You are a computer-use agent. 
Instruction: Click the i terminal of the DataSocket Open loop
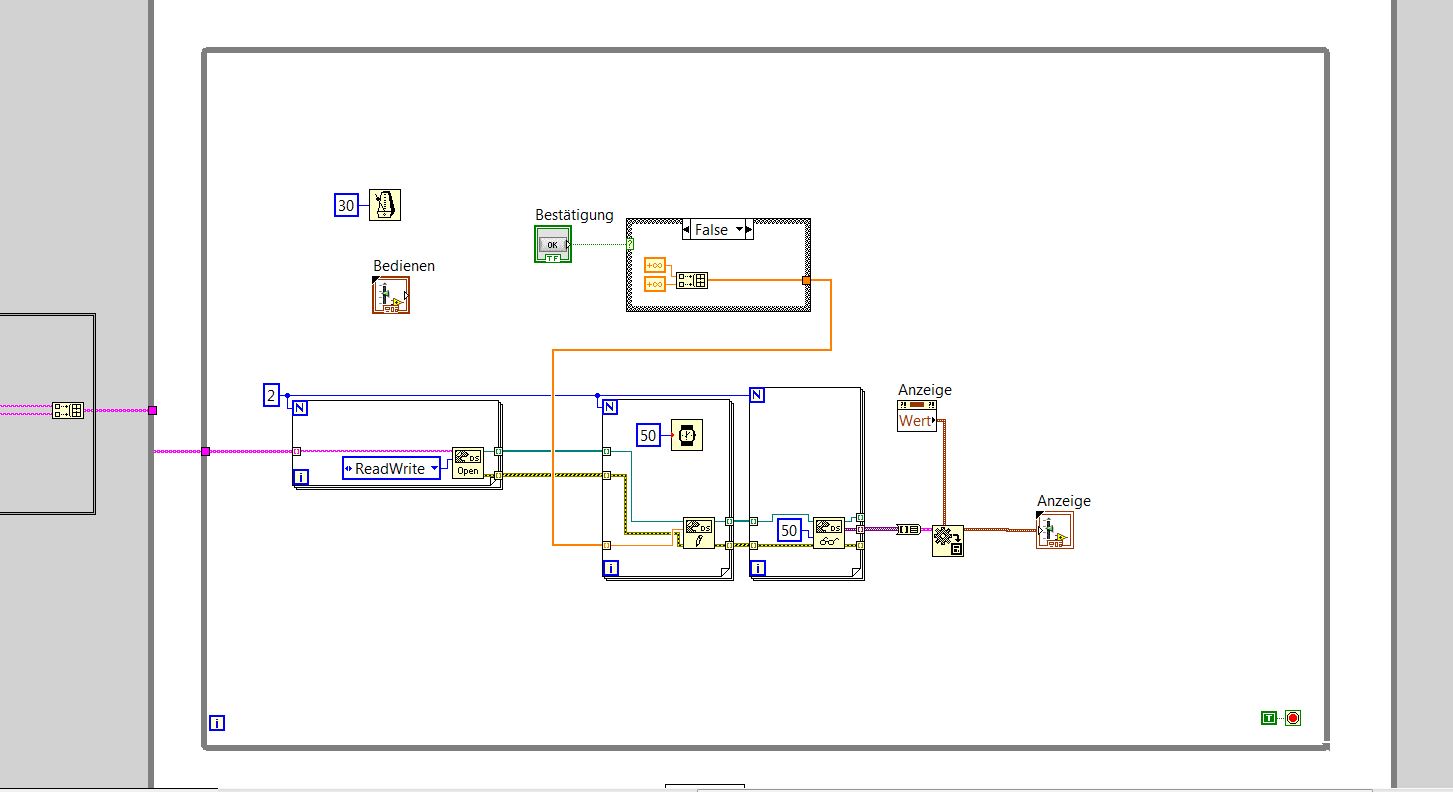point(301,478)
